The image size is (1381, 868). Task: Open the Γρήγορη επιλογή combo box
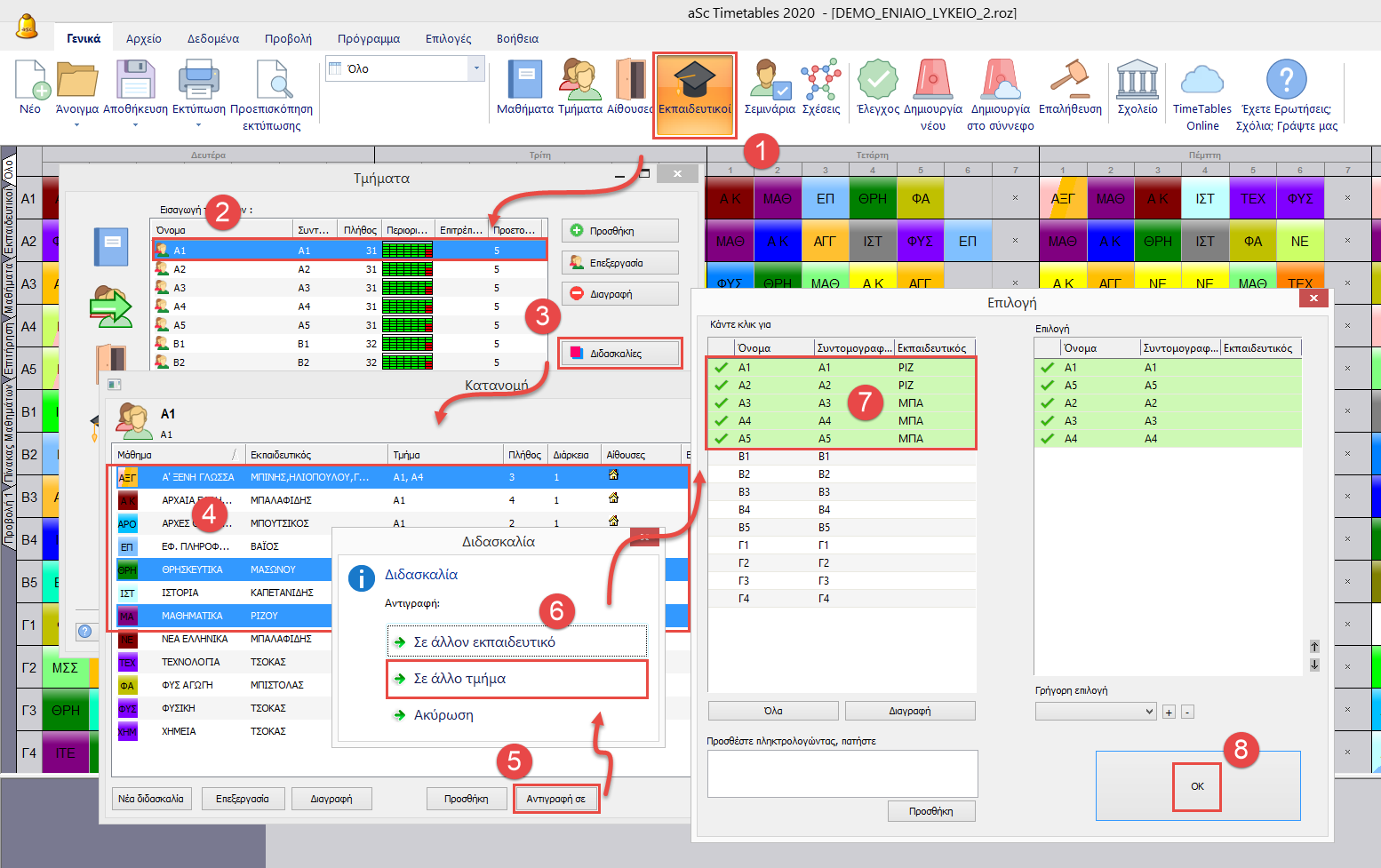[1095, 712]
